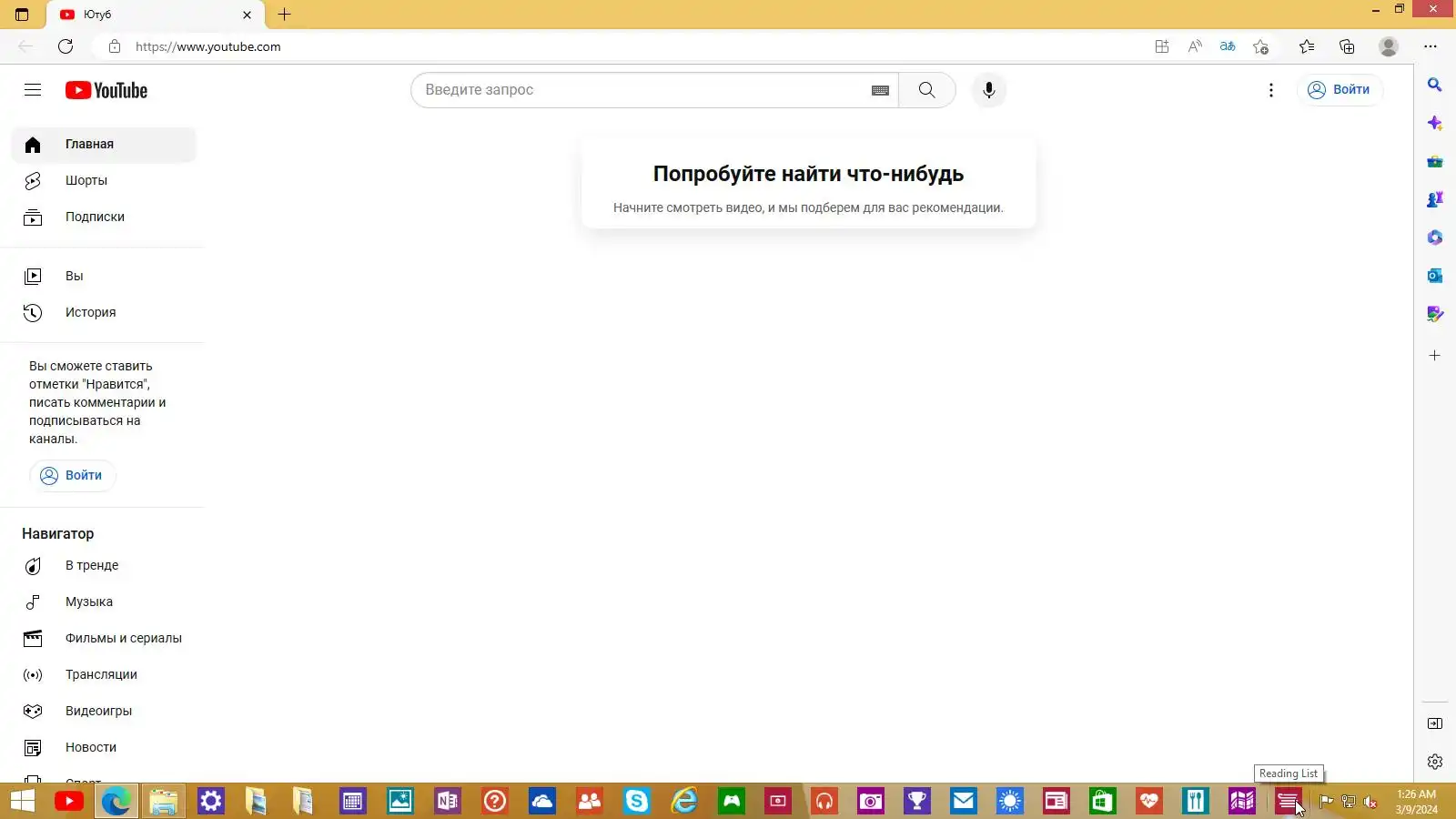Open 'Фильмы и сериалы' section
This screenshot has height=819, width=1456.
click(104, 639)
